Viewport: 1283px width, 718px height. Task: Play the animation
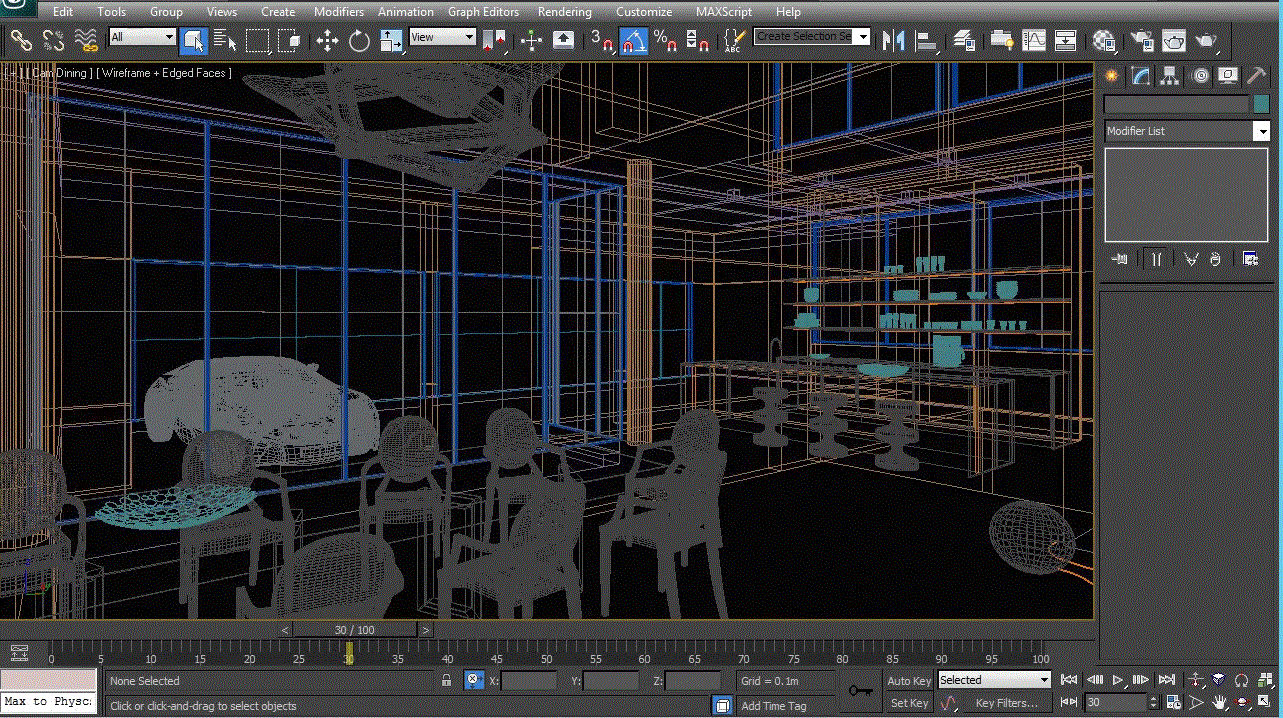[1119, 680]
